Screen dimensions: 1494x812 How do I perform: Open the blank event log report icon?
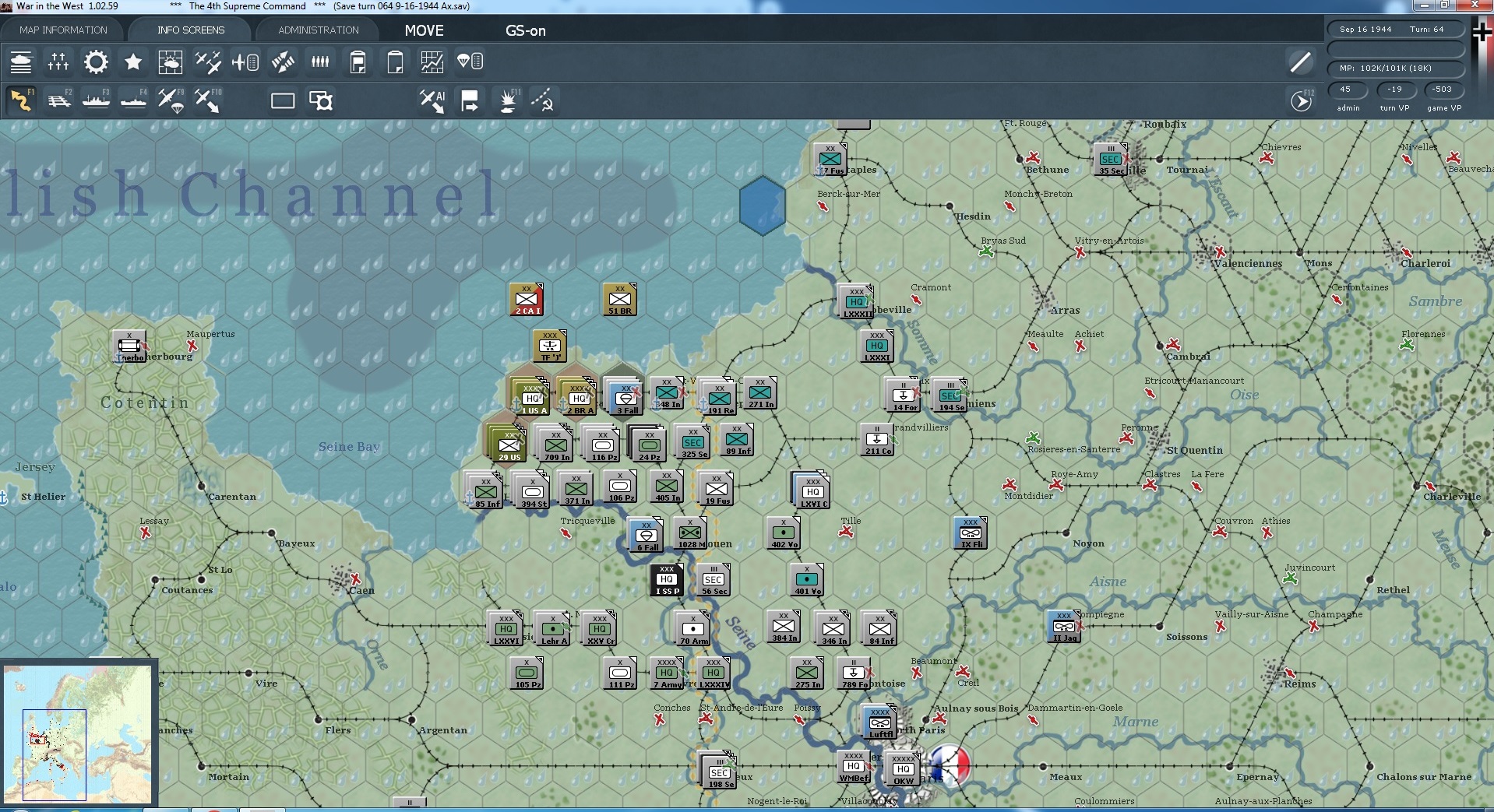point(395,62)
